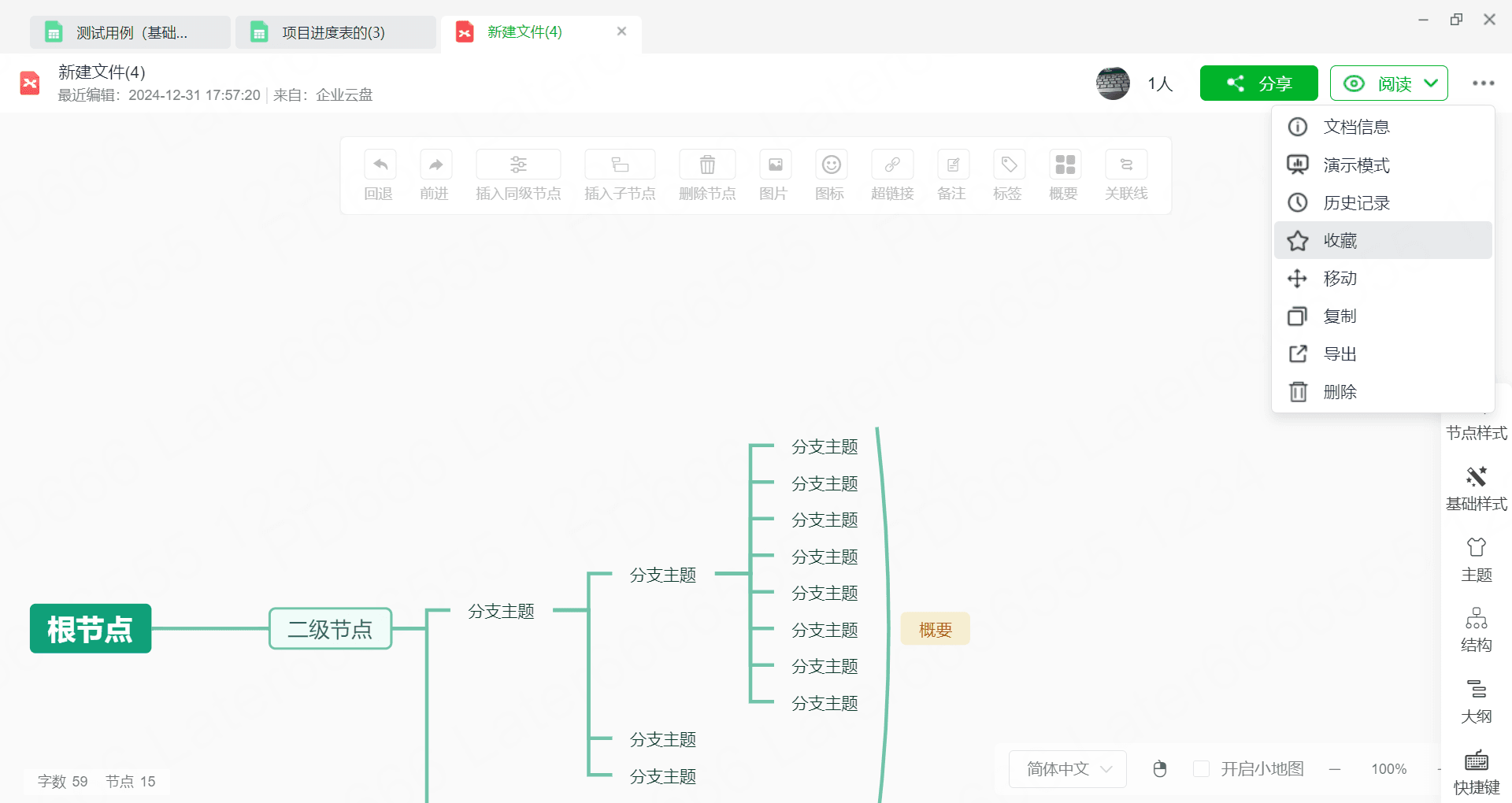Image resolution: width=1512 pixels, height=803 pixels.
Task: Click the mind map file icon beside title
Action: 30,83
